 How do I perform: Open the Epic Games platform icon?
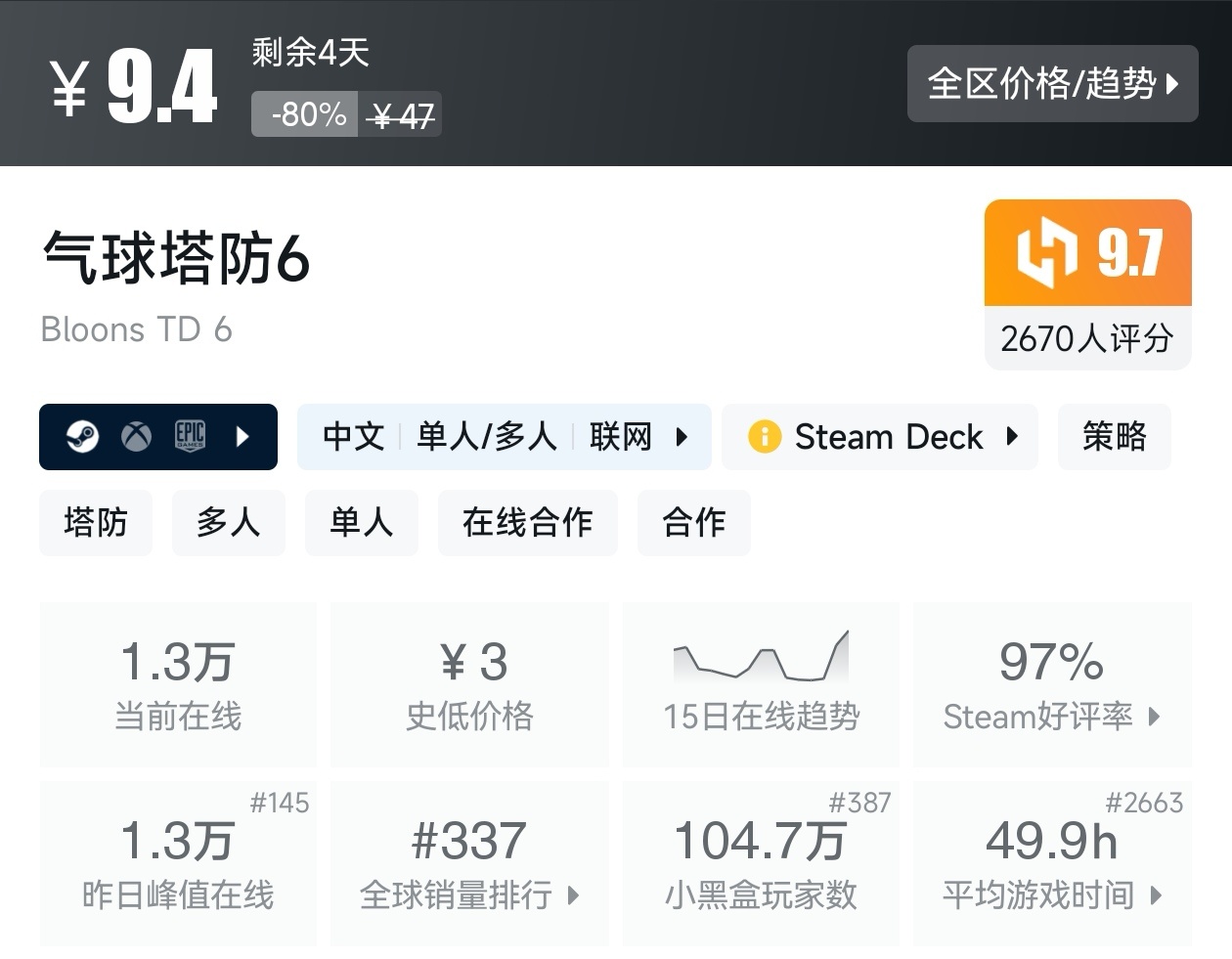pos(190,437)
